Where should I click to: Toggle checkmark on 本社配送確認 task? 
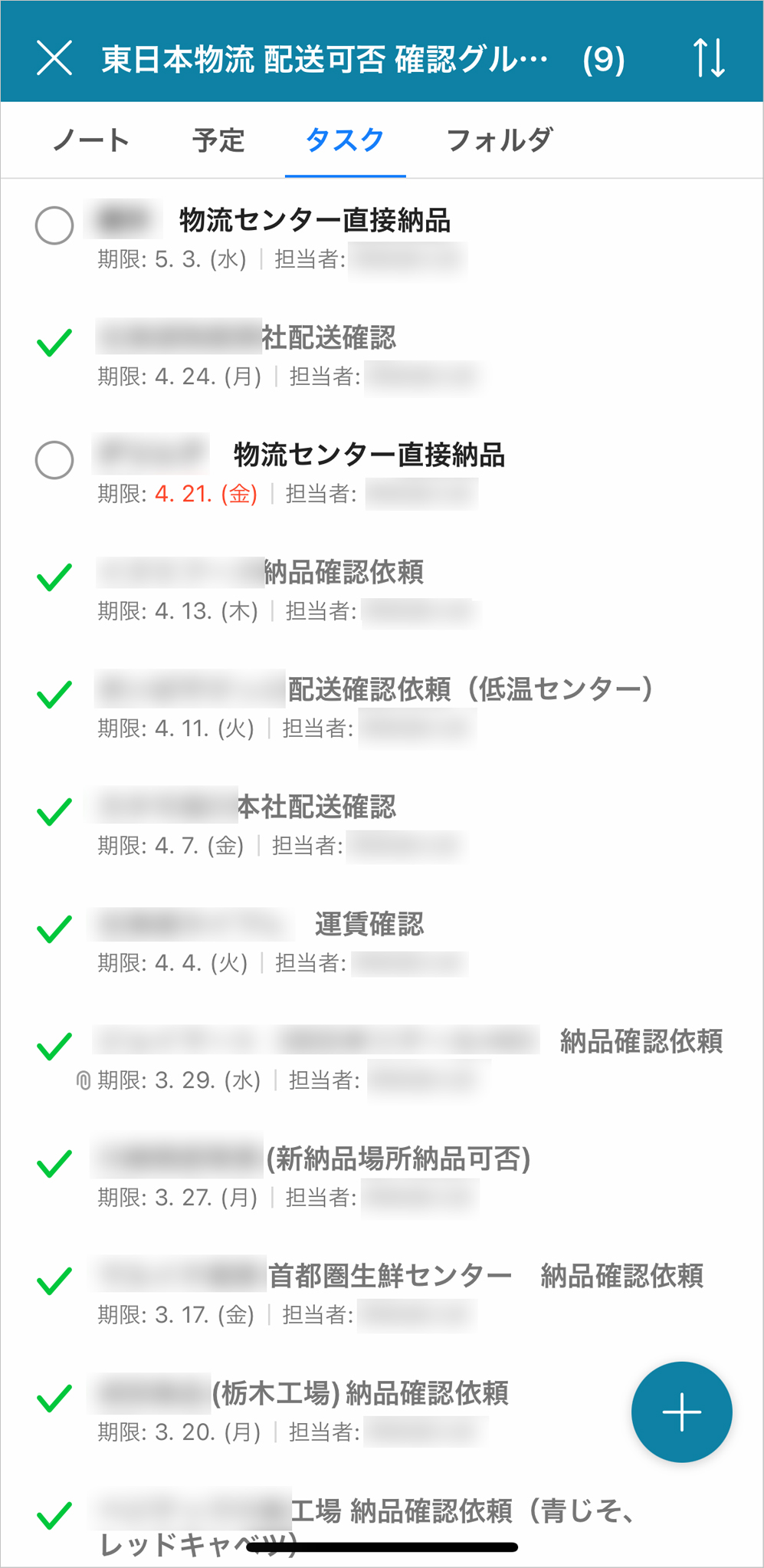click(54, 812)
